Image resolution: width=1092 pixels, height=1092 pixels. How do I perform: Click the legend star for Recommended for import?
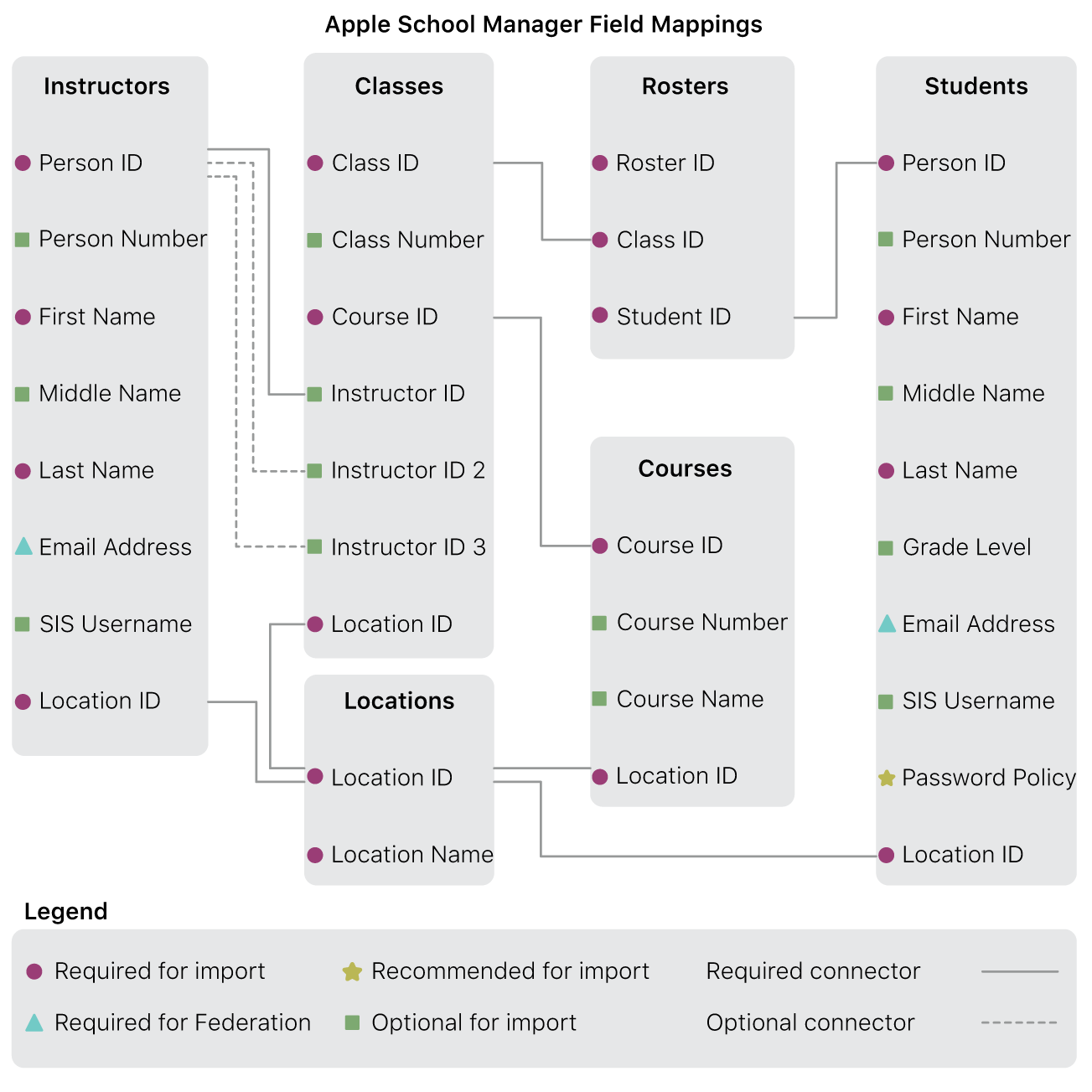(352, 971)
